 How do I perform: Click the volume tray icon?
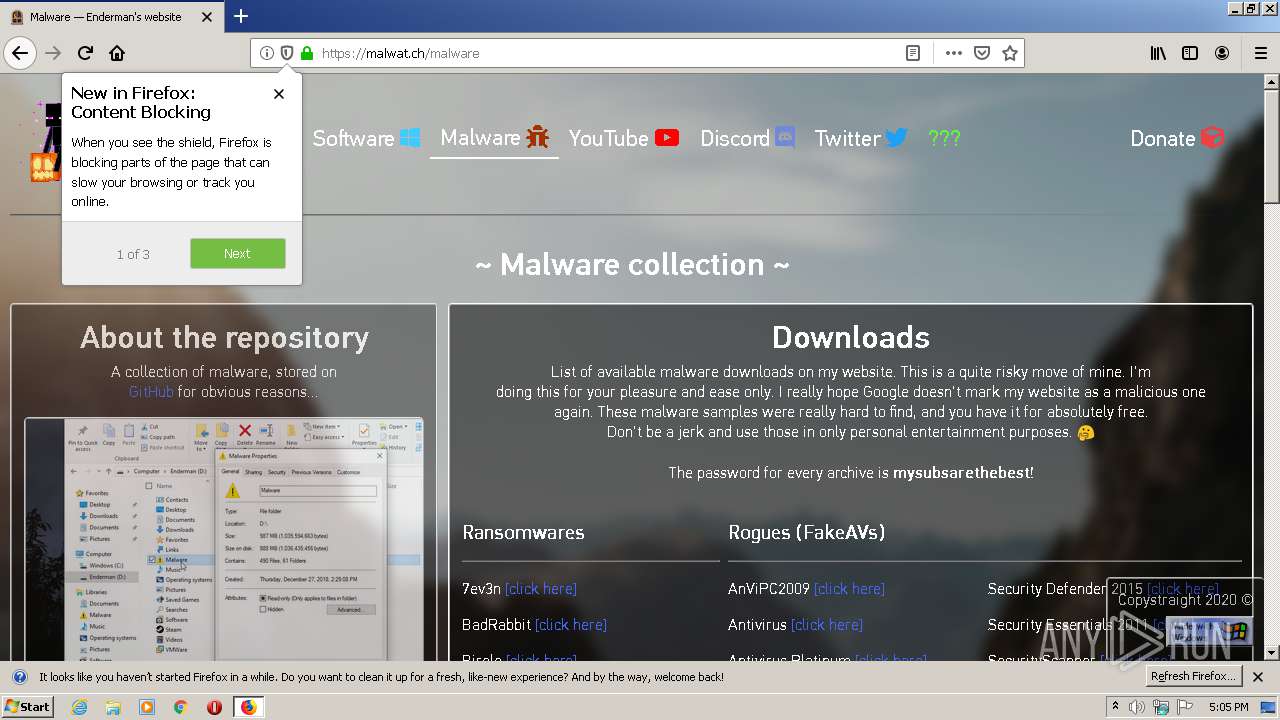pos(1137,707)
